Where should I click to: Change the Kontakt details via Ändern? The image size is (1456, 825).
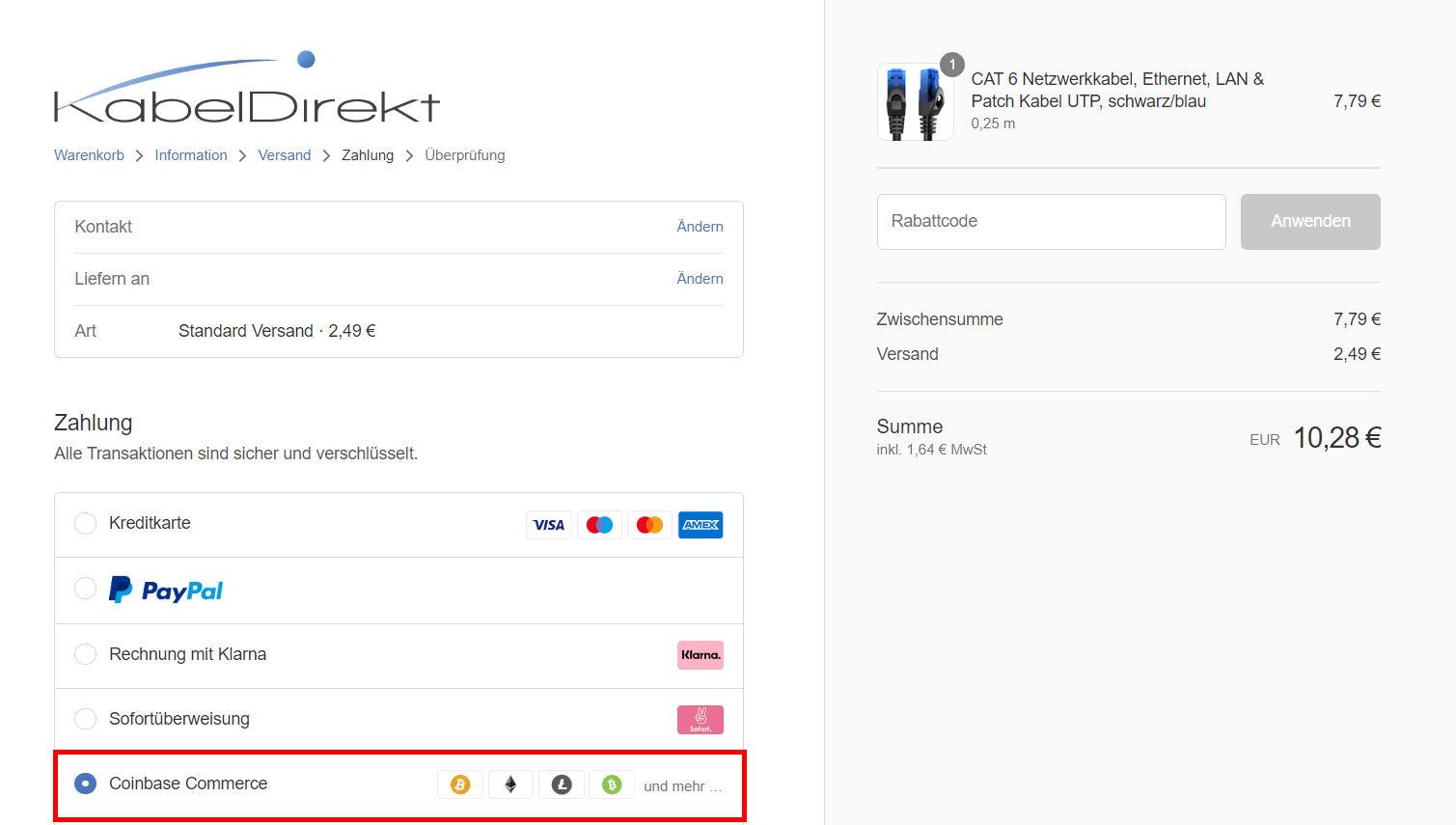pyautogui.click(x=700, y=227)
